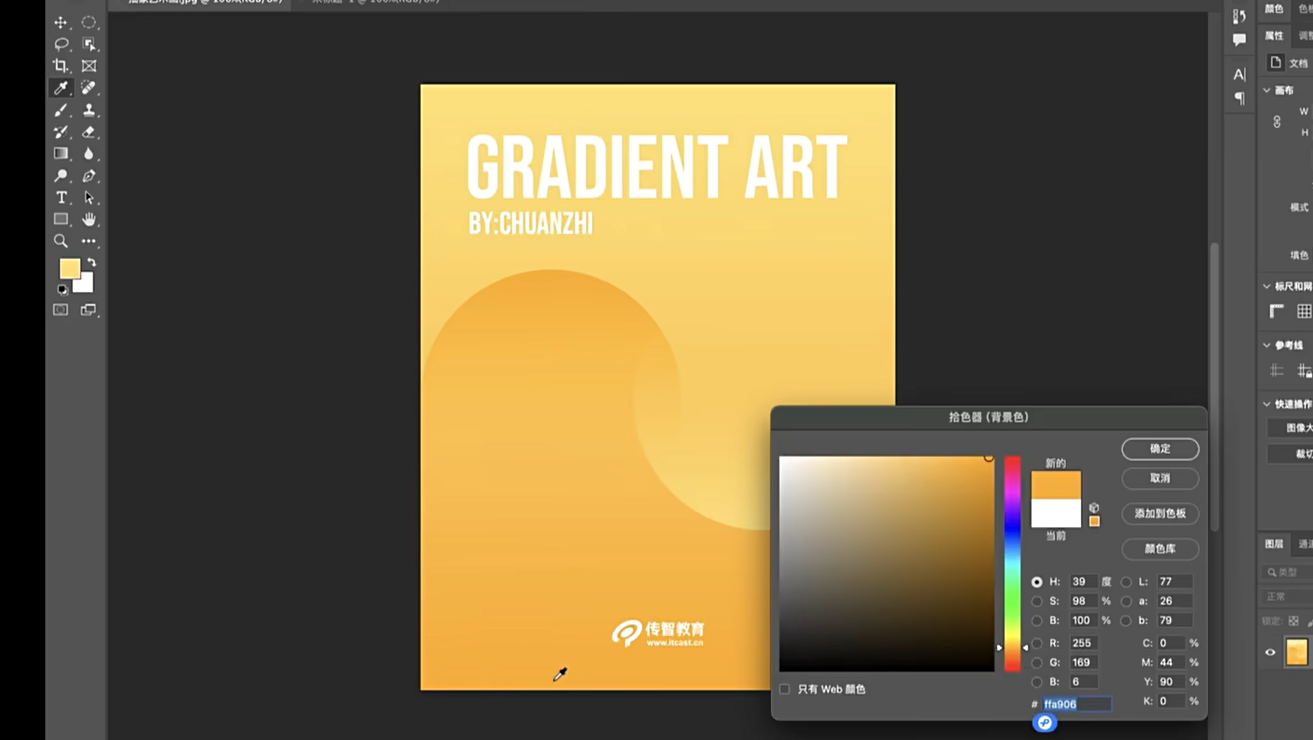The image size is (1313, 740).
Task: Select the Horizontal Type tool
Action: pyautogui.click(x=61, y=198)
